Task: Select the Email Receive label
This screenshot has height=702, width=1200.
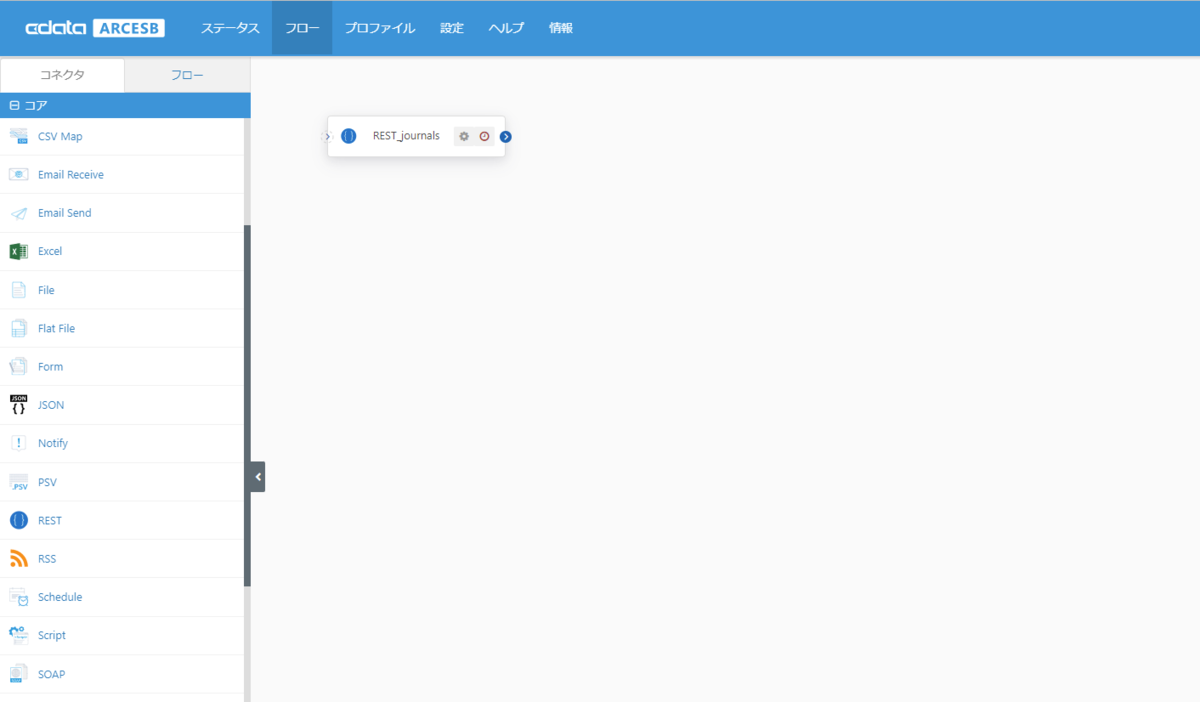Action: pyautogui.click(x=71, y=175)
